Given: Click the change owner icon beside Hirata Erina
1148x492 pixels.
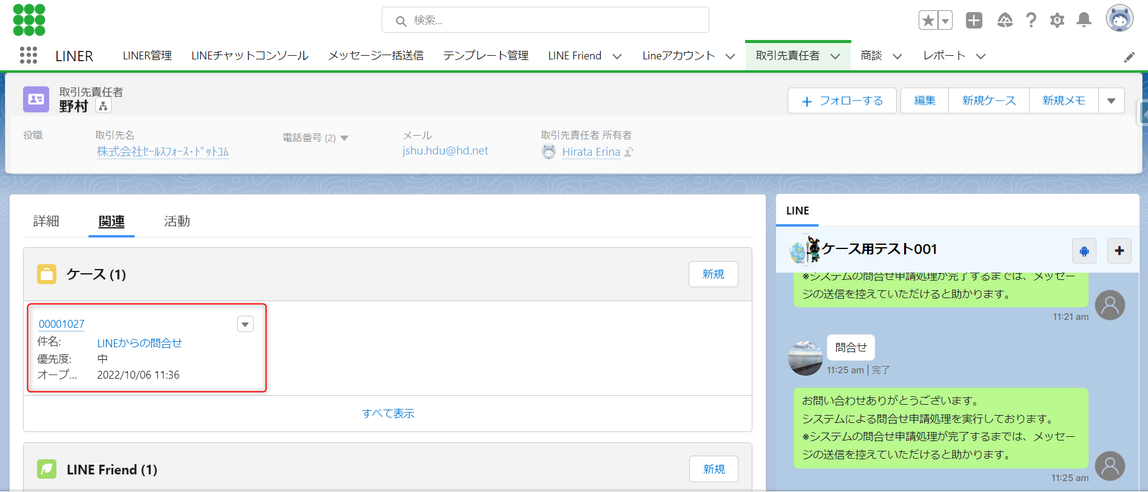Looking at the screenshot, I should click(x=627, y=152).
